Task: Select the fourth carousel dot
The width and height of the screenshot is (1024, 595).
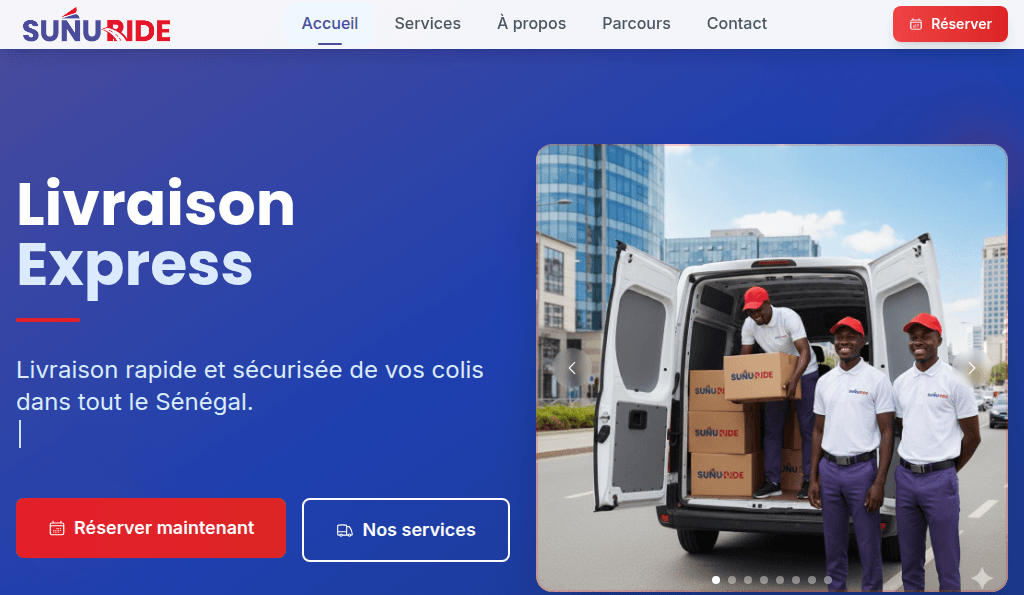Action: click(x=764, y=580)
